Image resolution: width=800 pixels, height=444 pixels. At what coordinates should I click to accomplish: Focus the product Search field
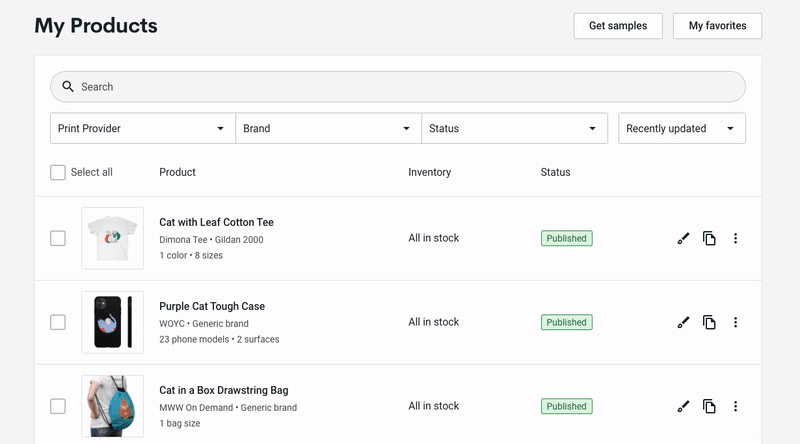point(398,87)
